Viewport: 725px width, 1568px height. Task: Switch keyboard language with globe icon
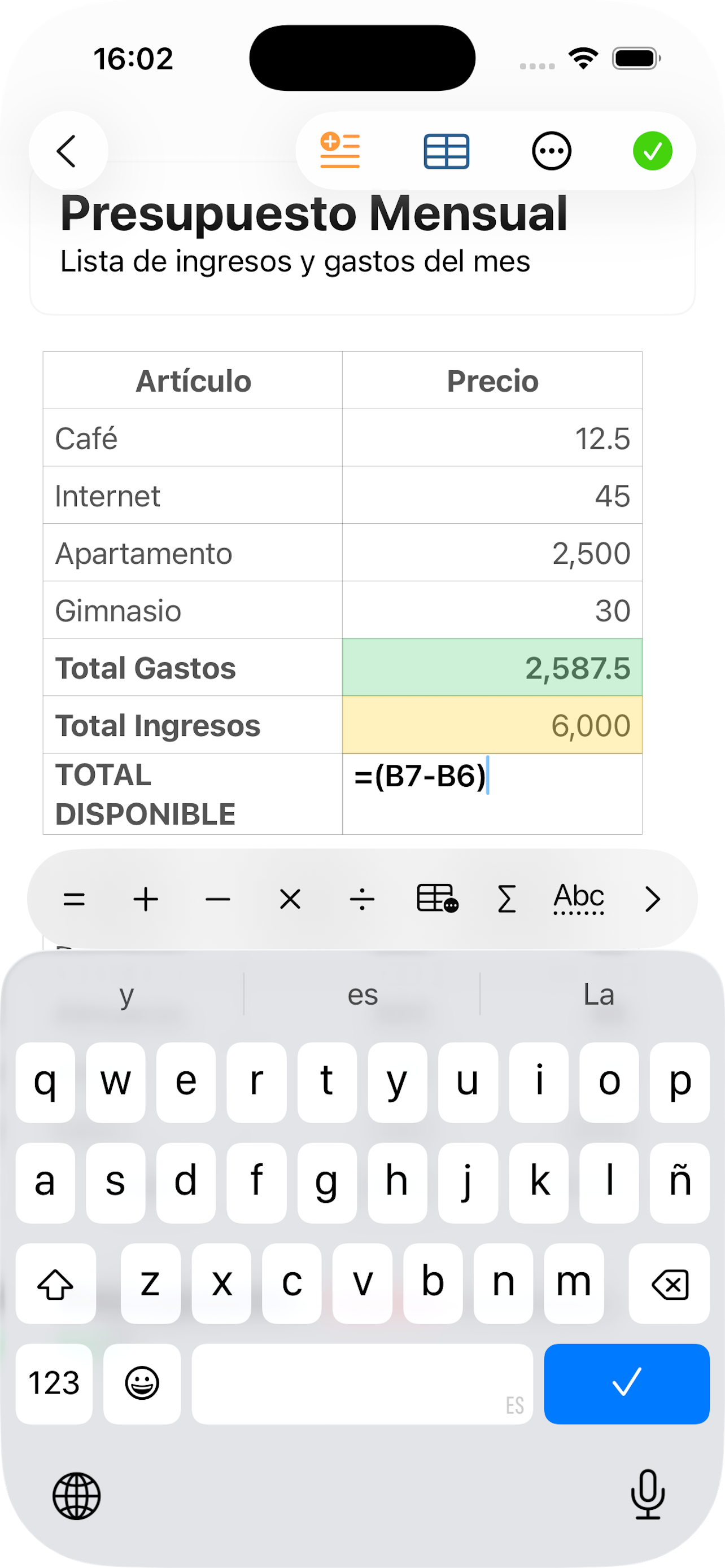(77, 1496)
